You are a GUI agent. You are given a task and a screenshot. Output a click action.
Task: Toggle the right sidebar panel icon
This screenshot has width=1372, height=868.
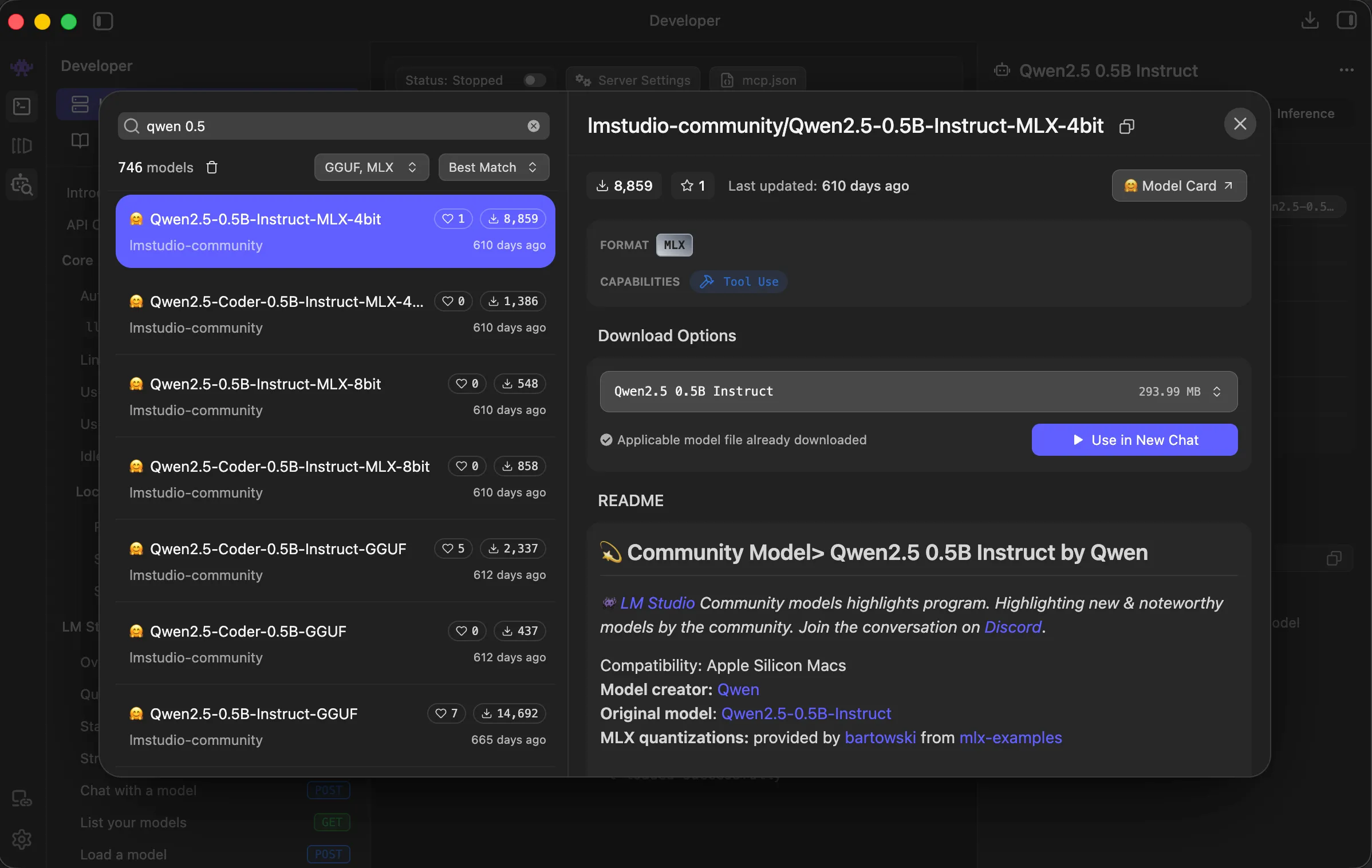point(1346,21)
